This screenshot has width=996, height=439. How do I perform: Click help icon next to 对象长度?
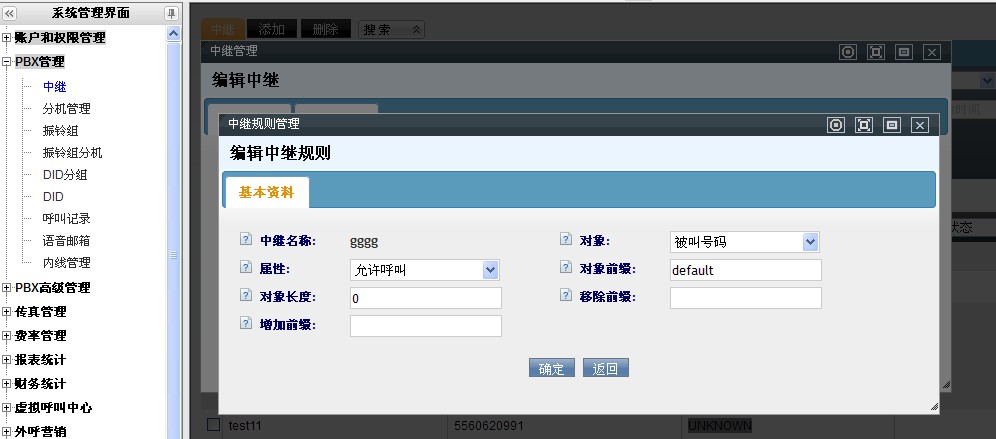pos(246,296)
